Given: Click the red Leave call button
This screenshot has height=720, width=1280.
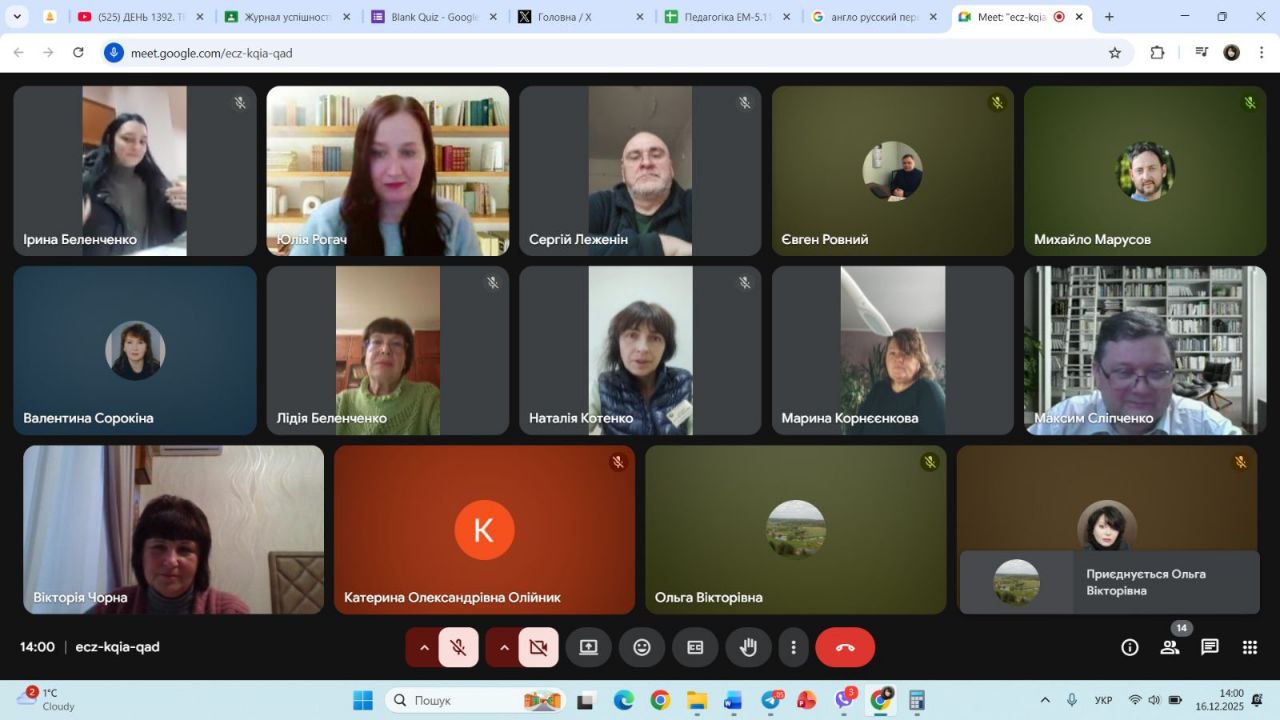Looking at the screenshot, I should click(845, 647).
